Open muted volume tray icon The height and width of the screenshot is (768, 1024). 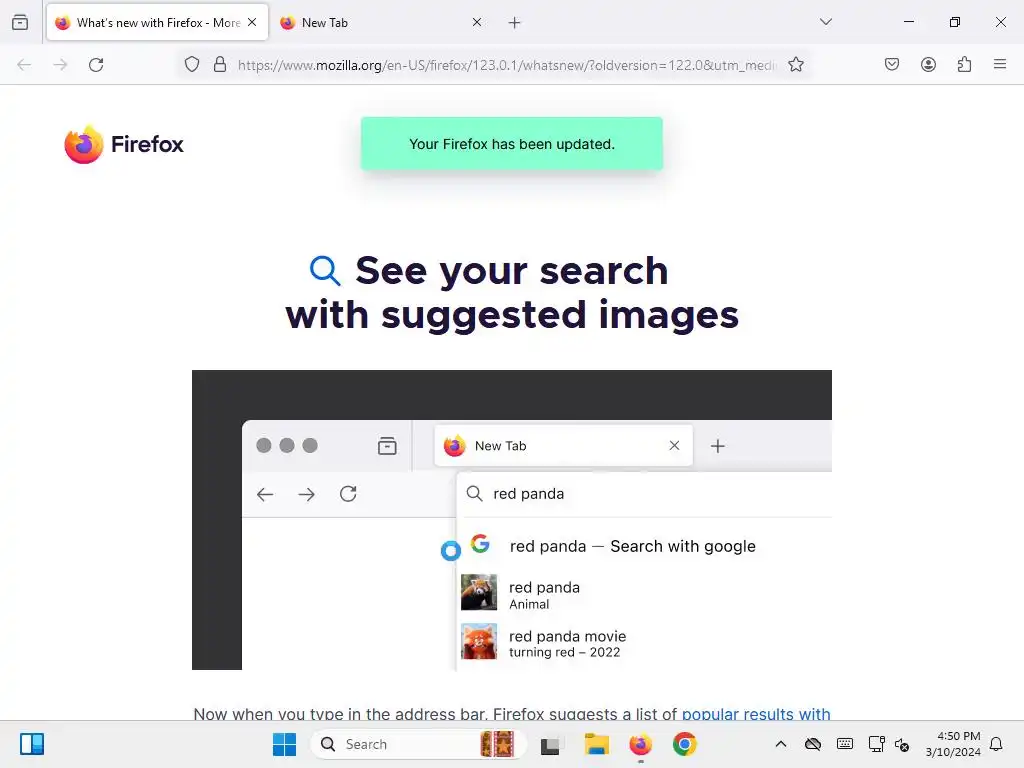point(902,744)
